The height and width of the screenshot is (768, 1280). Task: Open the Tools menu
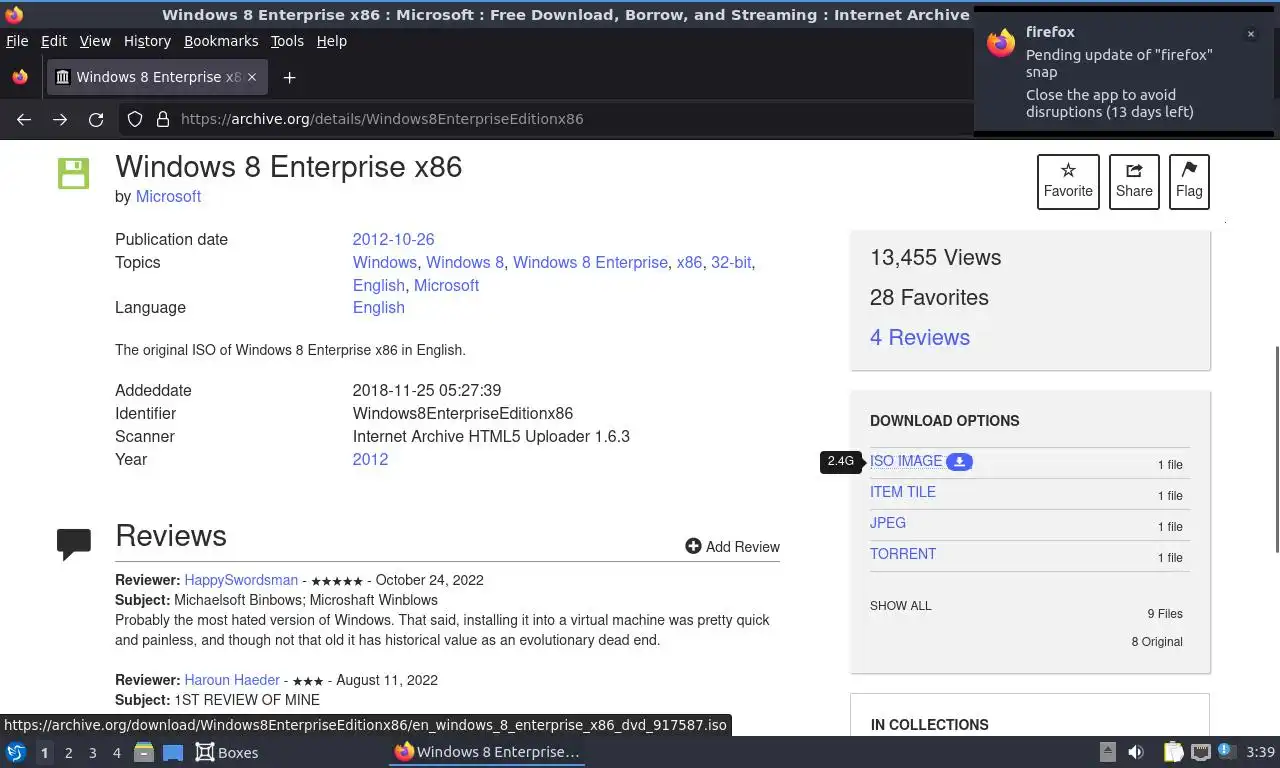click(x=287, y=41)
